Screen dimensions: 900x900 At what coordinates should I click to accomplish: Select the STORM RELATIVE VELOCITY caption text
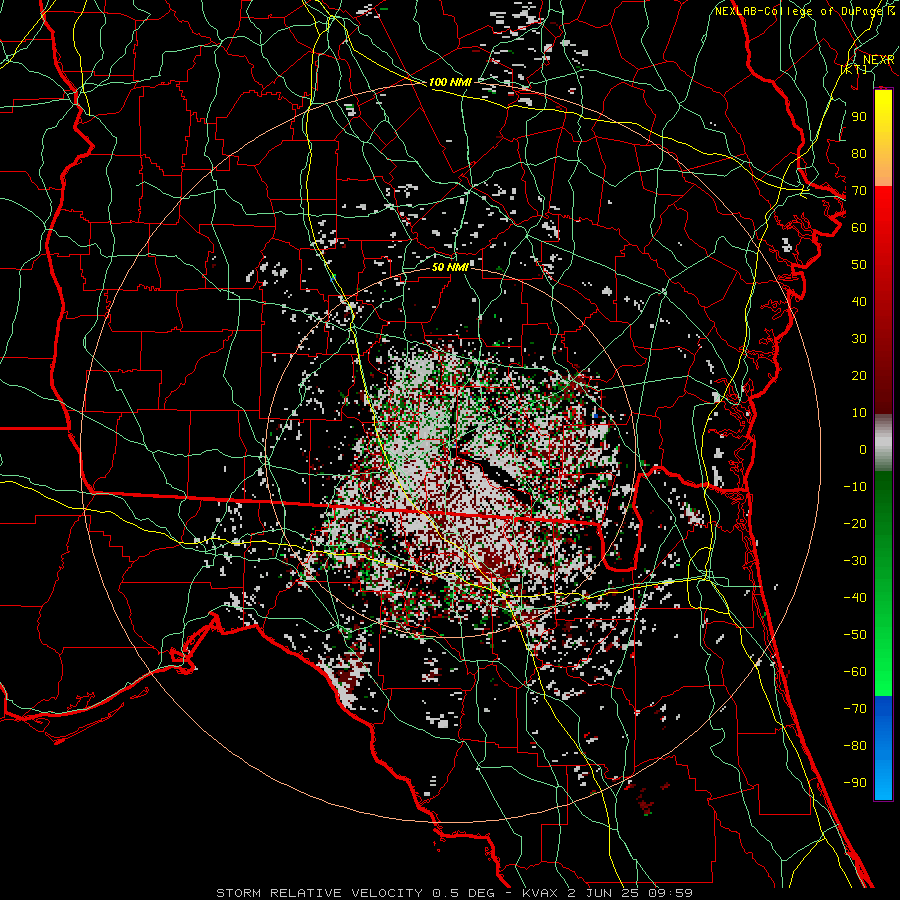[x=319, y=893]
